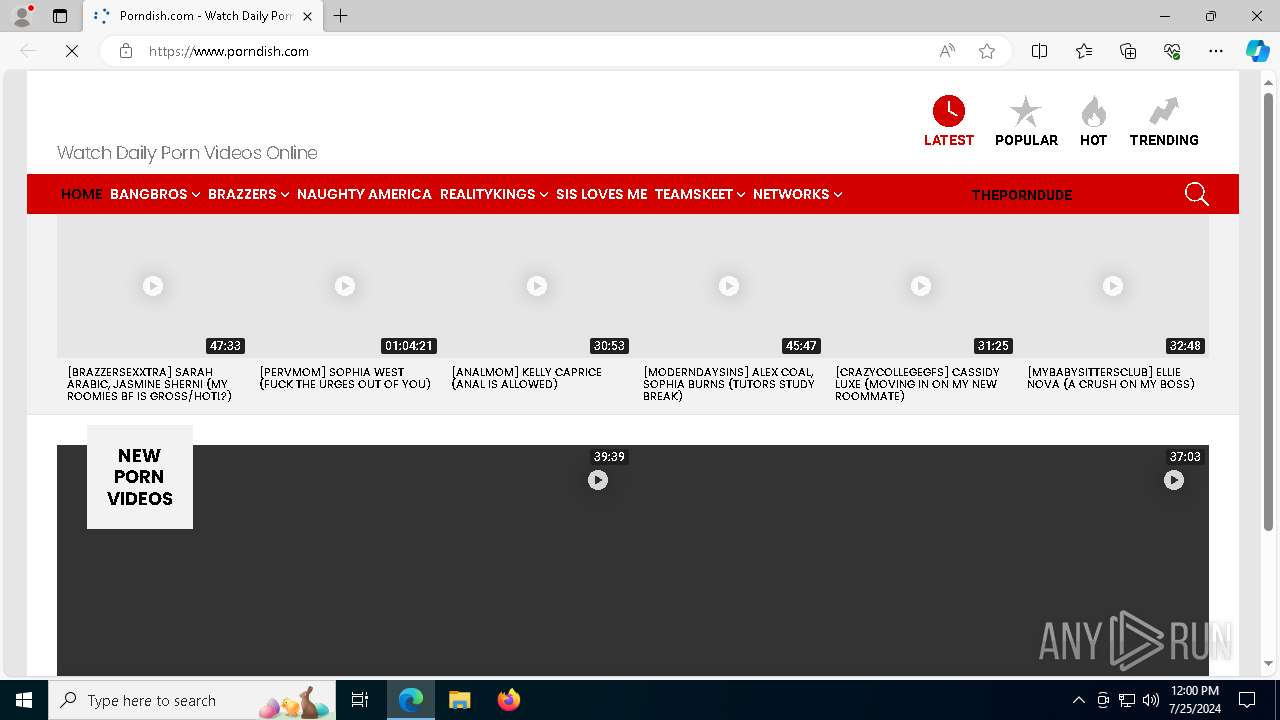Click the taskbar search box
The height and width of the screenshot is (720, 1280).
(194, 700)
